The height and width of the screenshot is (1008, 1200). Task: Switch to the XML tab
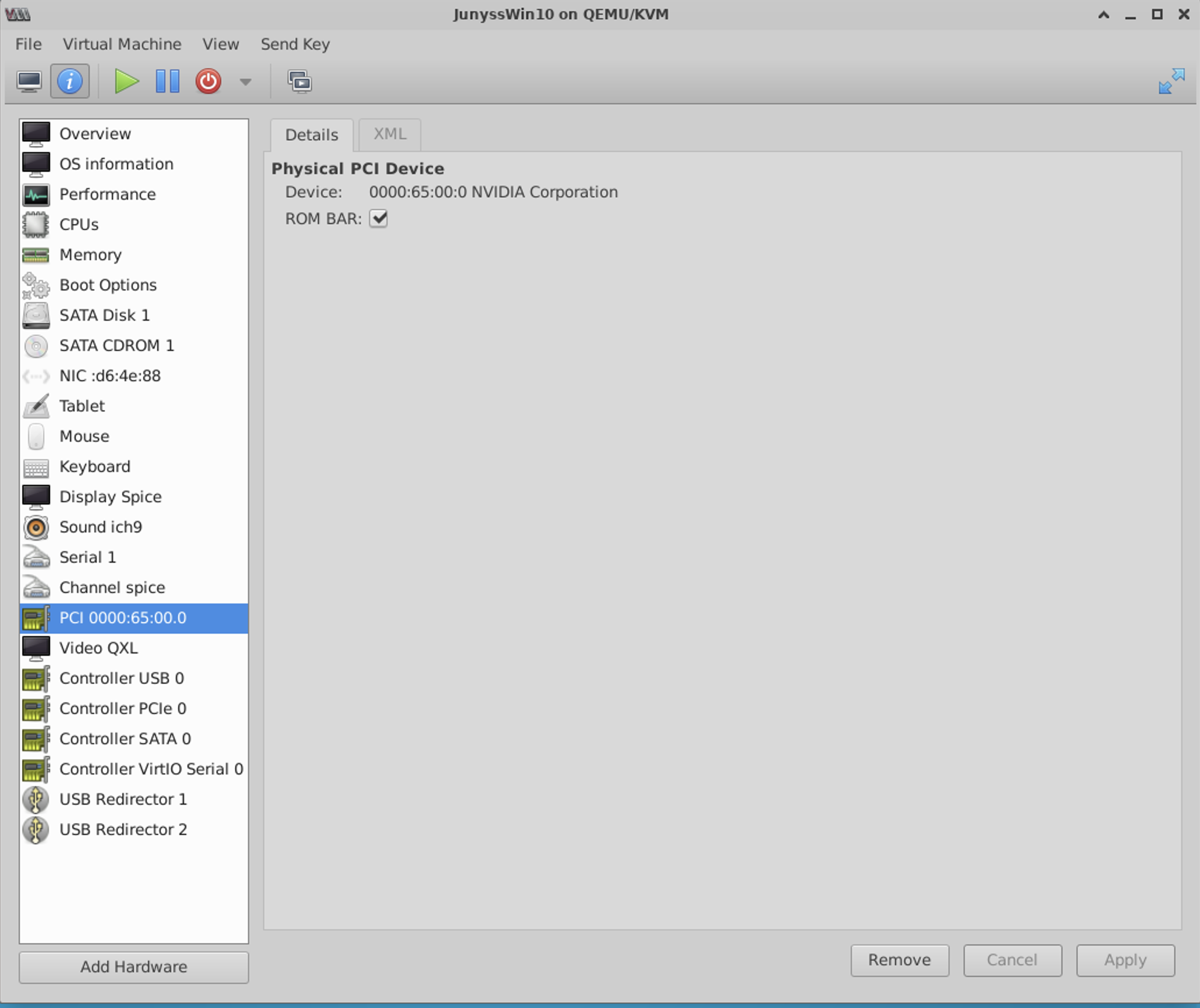(x=389, y=134)
